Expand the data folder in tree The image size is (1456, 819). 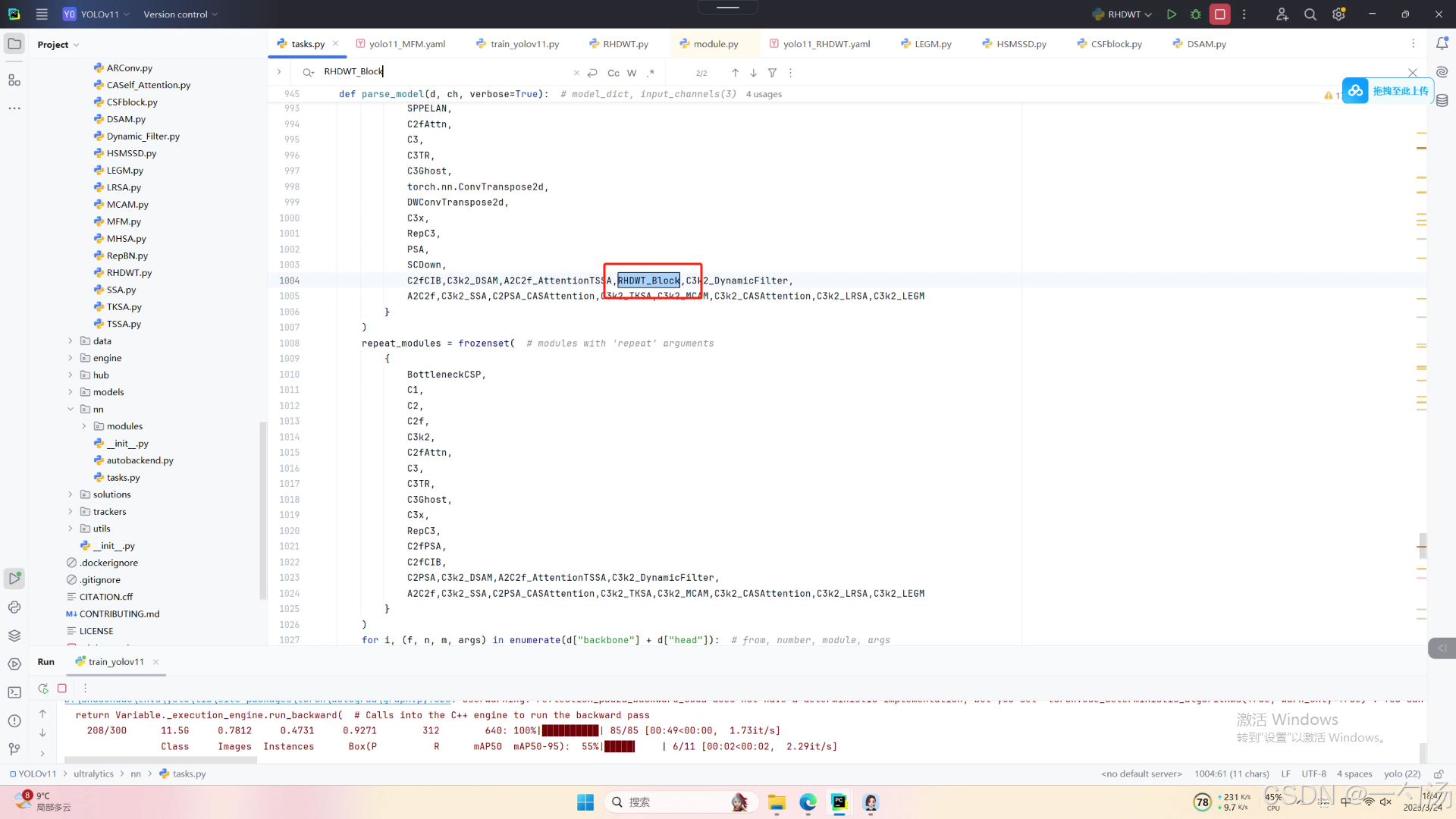point(71,341)
